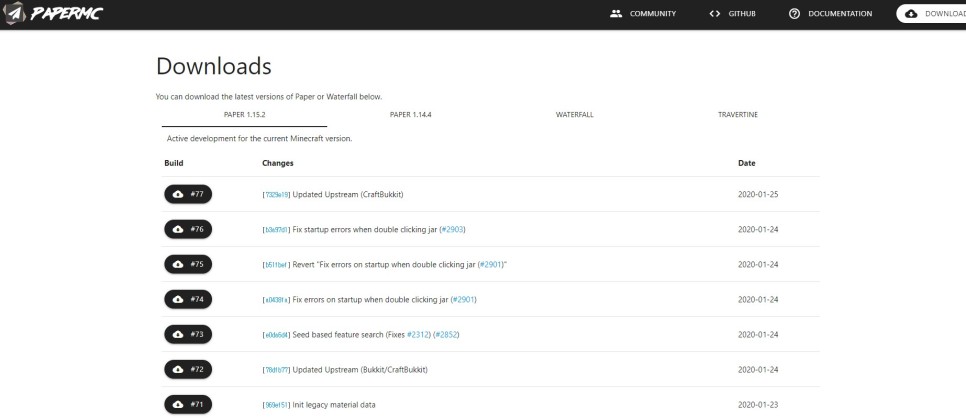This screenshot has height=420, width=966.
Task: Open commit hash link for build #74
Action: point(276,300)
